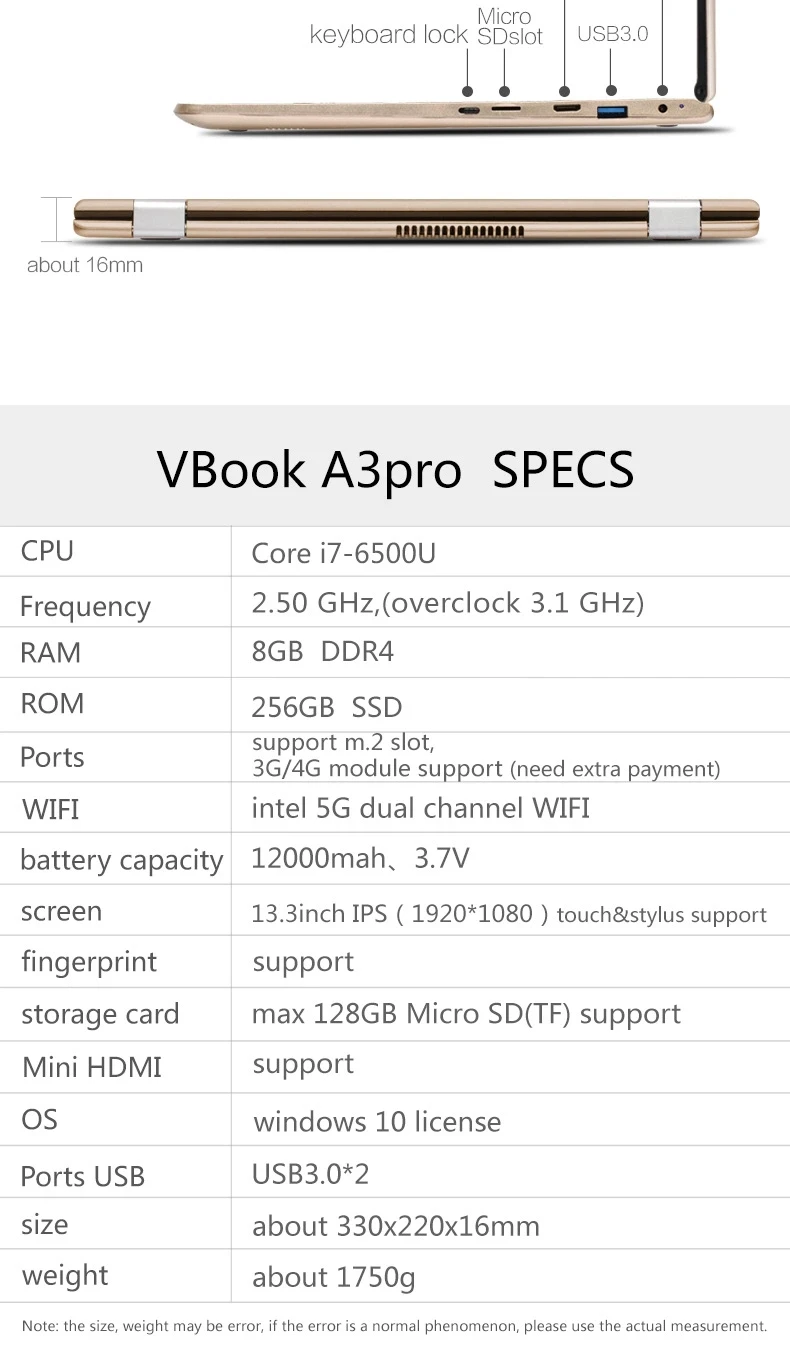Click the 'about 16mm' thickness label
790x1365 pixels.
85,265
